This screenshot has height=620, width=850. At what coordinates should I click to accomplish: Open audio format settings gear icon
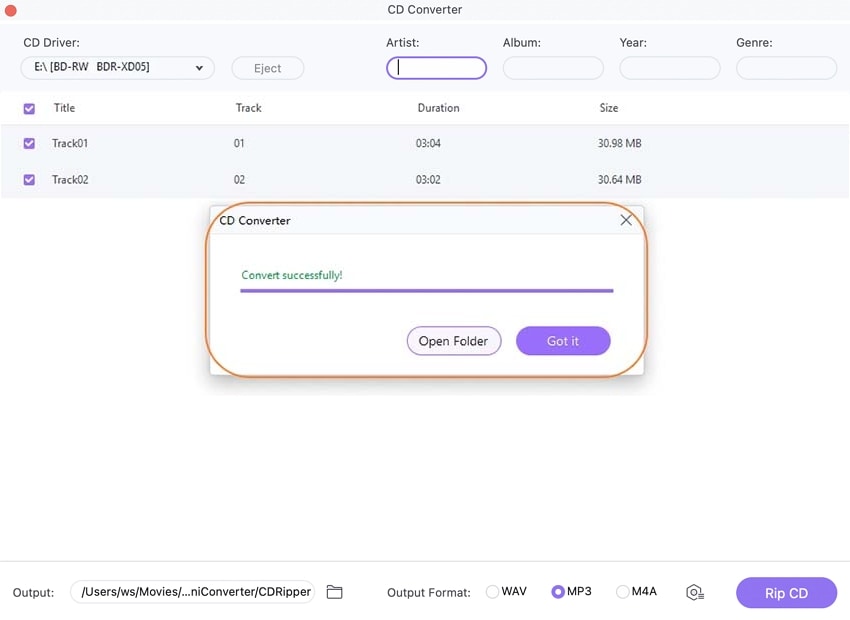pyautogui.click(x=694, y=592)
